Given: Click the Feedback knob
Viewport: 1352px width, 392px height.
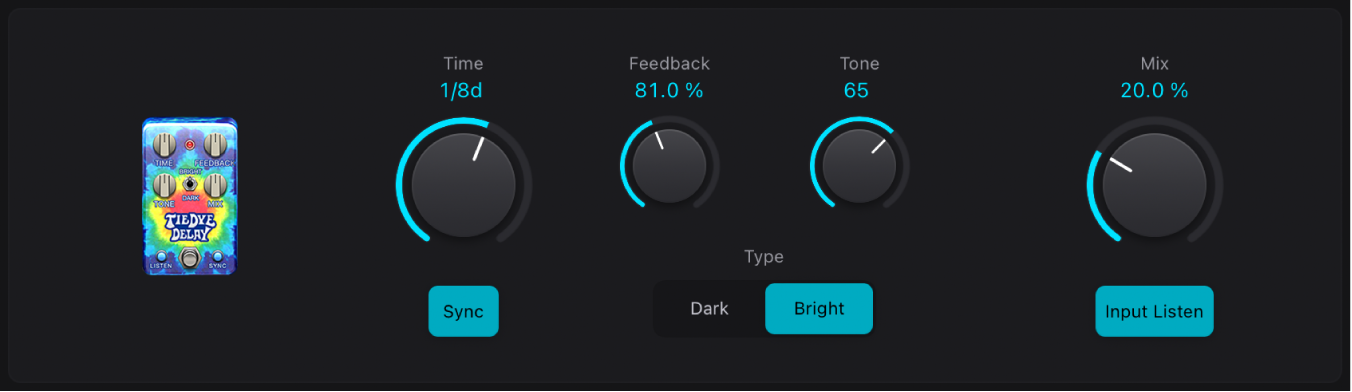Looking at the screenshot, I should [670, 165].
